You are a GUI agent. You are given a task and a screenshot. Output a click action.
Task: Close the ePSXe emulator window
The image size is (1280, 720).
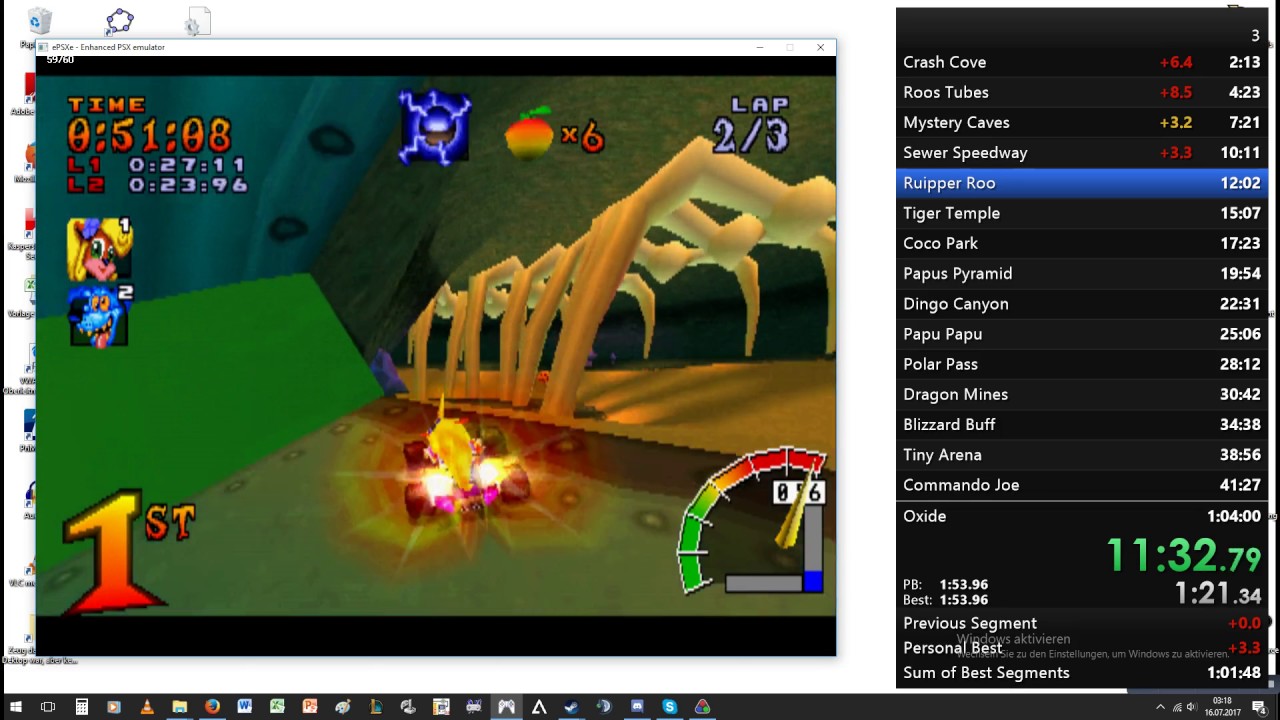[x=820, y=47]
